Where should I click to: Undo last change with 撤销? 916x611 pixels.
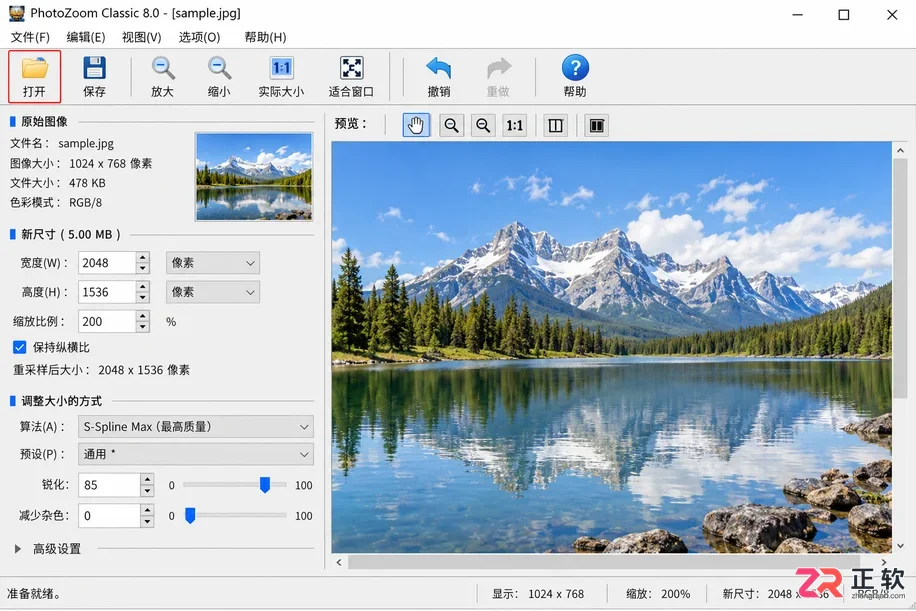tap(439, 77)
